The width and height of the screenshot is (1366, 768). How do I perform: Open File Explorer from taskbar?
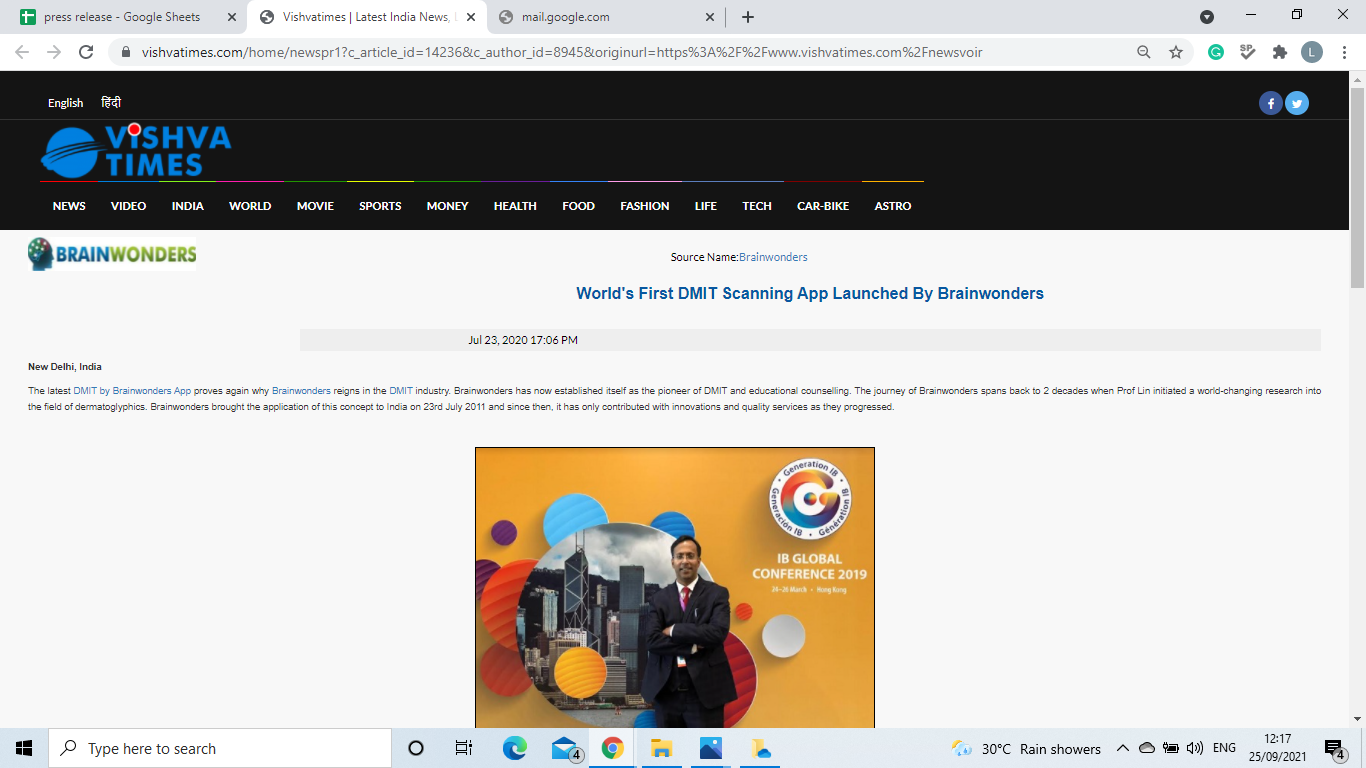(661, 748)
